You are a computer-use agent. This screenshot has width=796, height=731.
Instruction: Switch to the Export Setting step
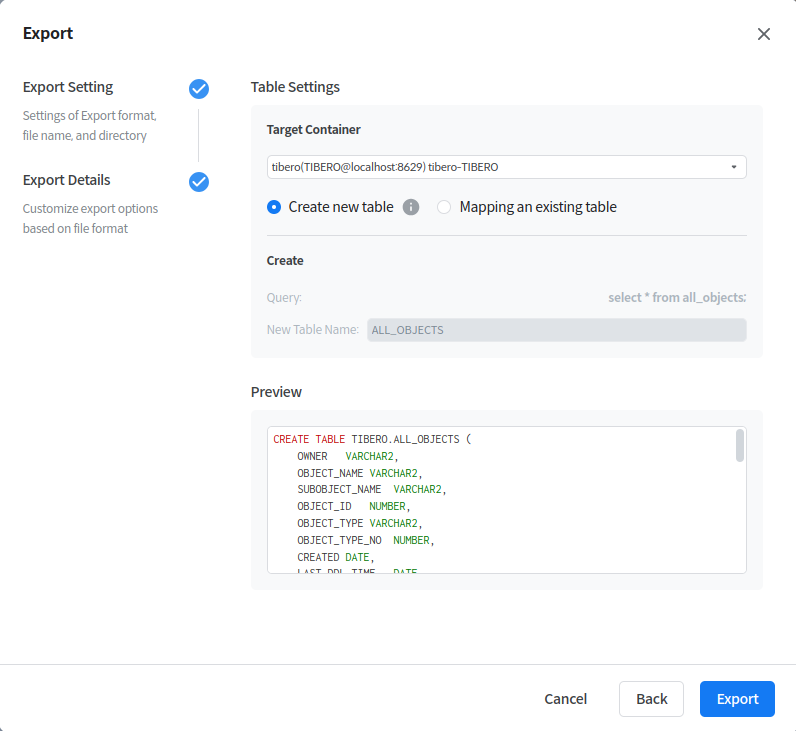[68, 87]
